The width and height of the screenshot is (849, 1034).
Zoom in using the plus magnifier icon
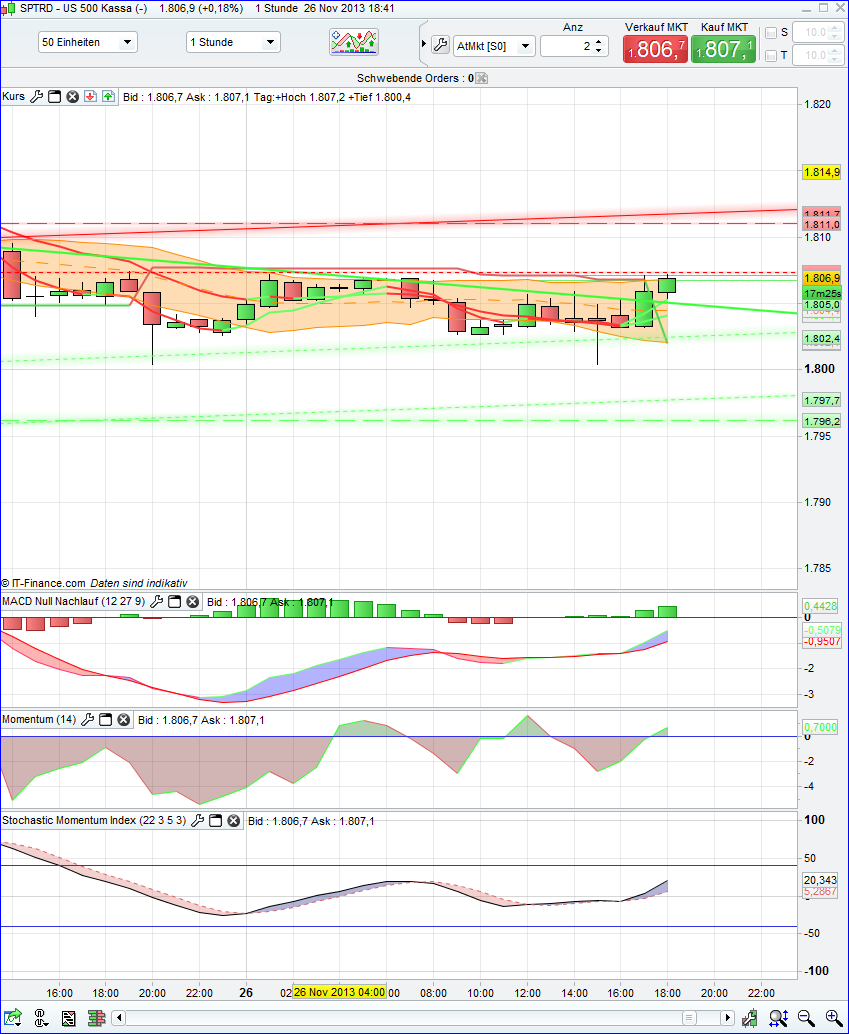(x=832, y=1018)
